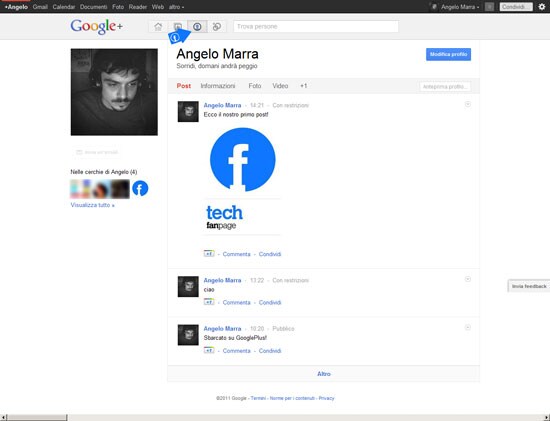Open the Home stream icon
The width and height of the screenshot is (550, 421).
(x=158, y=26)
